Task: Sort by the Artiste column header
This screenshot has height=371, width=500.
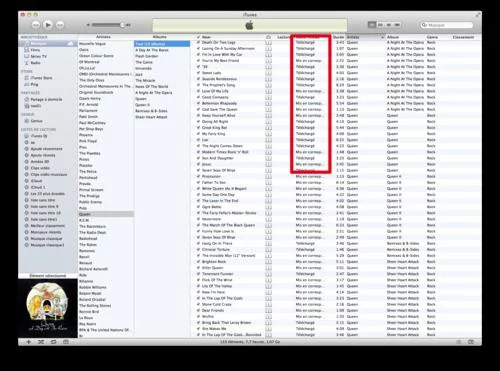Action: point(365,37)
